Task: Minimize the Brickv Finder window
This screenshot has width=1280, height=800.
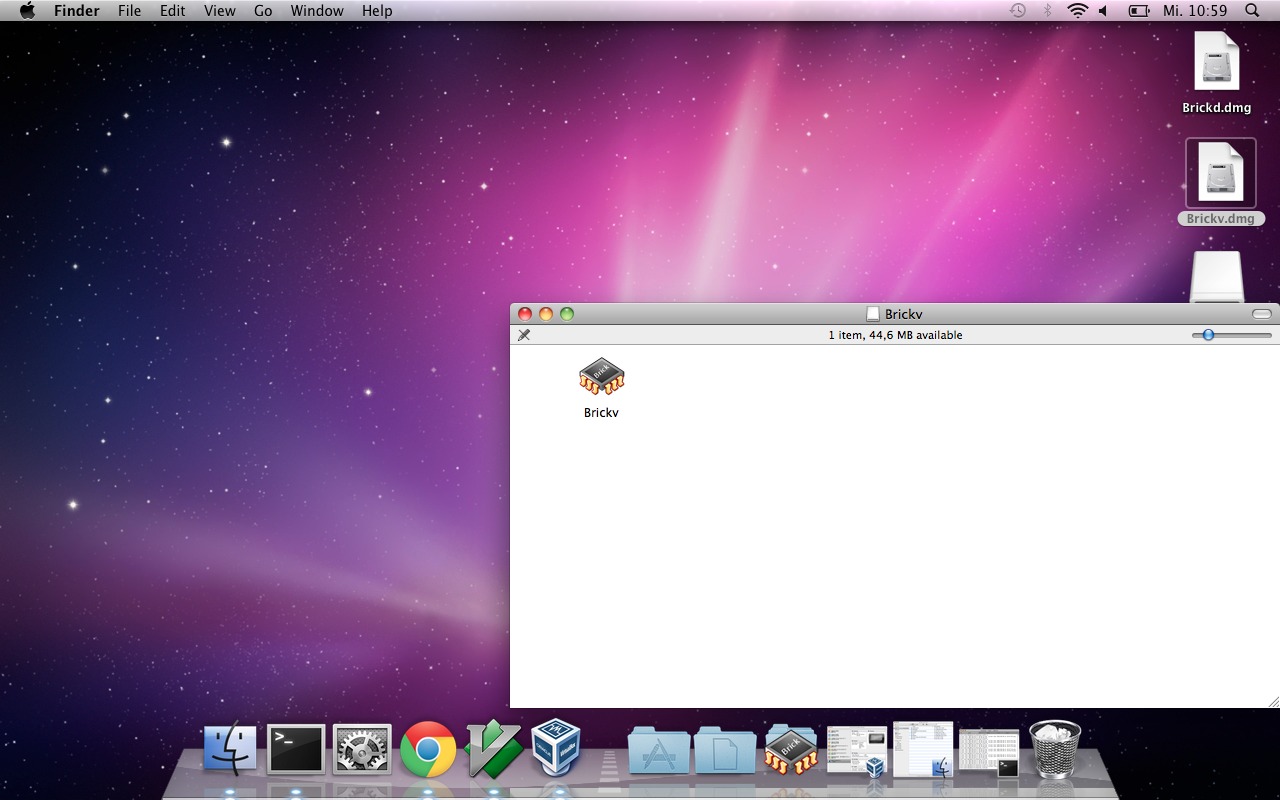Action: 546,314
